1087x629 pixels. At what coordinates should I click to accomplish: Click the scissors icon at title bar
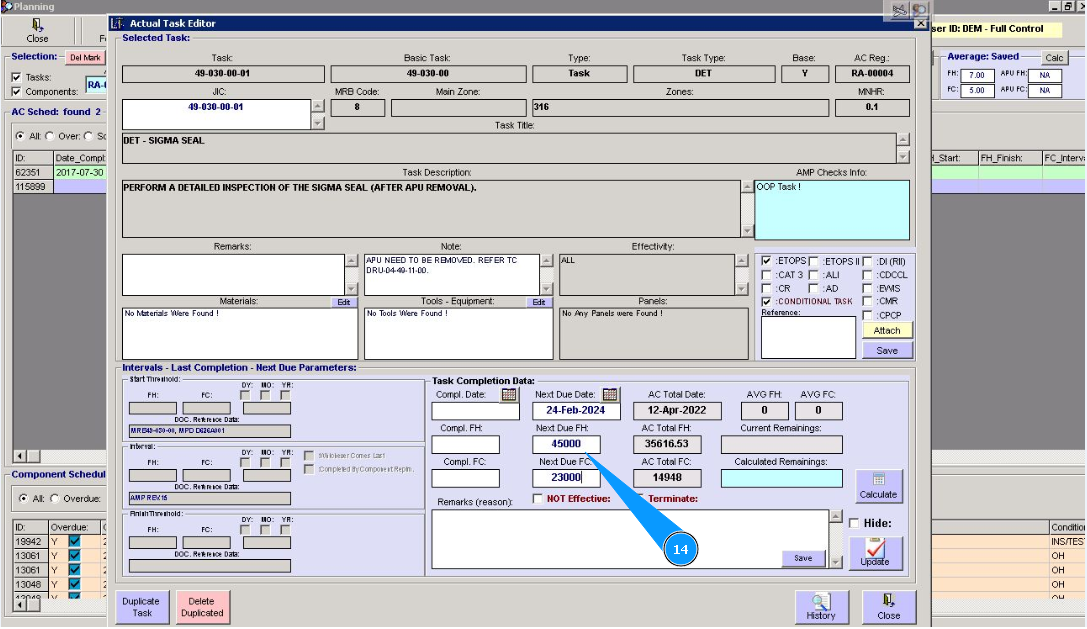pos(899,10)
